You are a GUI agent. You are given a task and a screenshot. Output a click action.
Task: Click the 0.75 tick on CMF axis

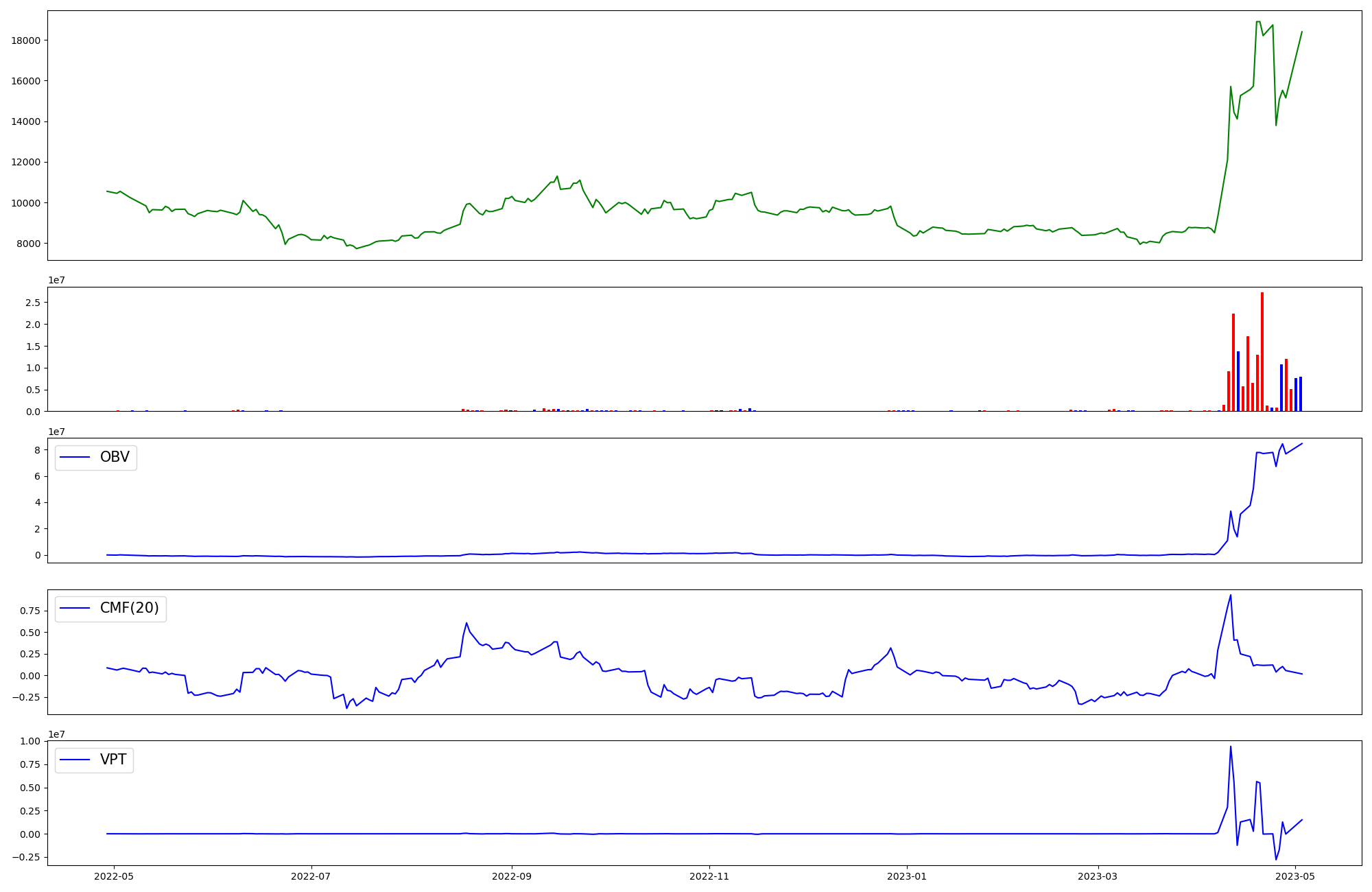pos(30,611)
